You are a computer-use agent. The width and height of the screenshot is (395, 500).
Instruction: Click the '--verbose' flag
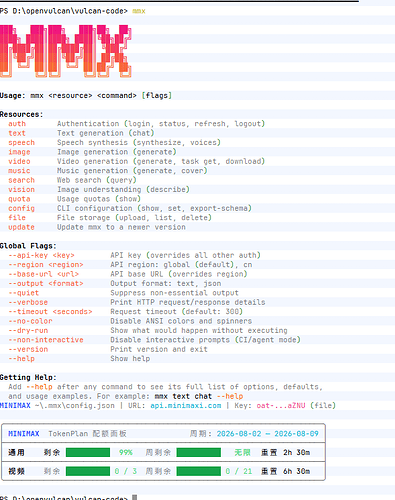(28, 302)
